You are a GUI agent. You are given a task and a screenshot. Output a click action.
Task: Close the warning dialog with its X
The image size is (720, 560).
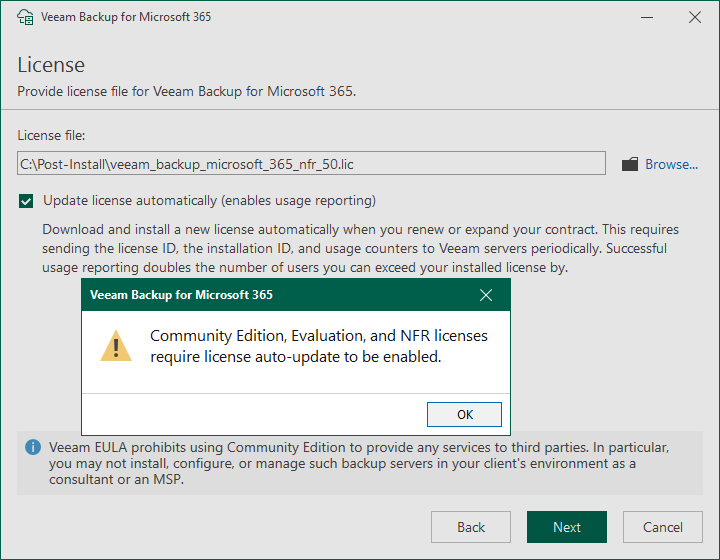(486, 295)
